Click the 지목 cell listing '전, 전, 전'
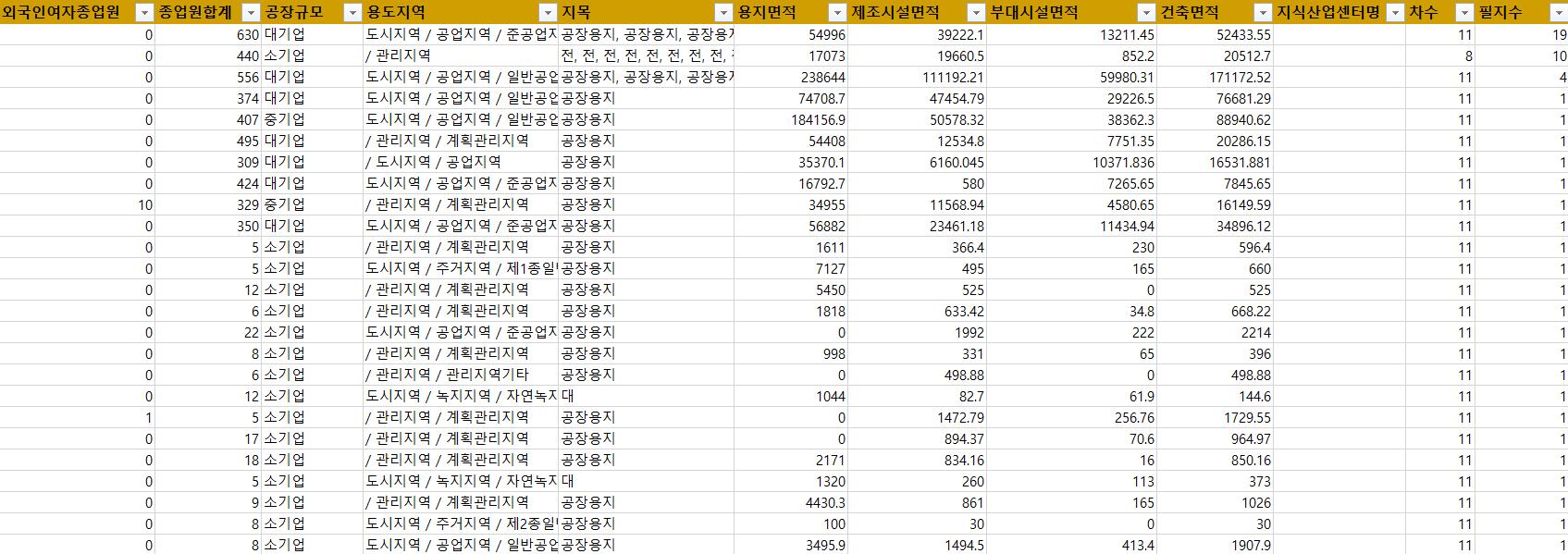This screenshot has width=1568, height=554. coord(646,55)
